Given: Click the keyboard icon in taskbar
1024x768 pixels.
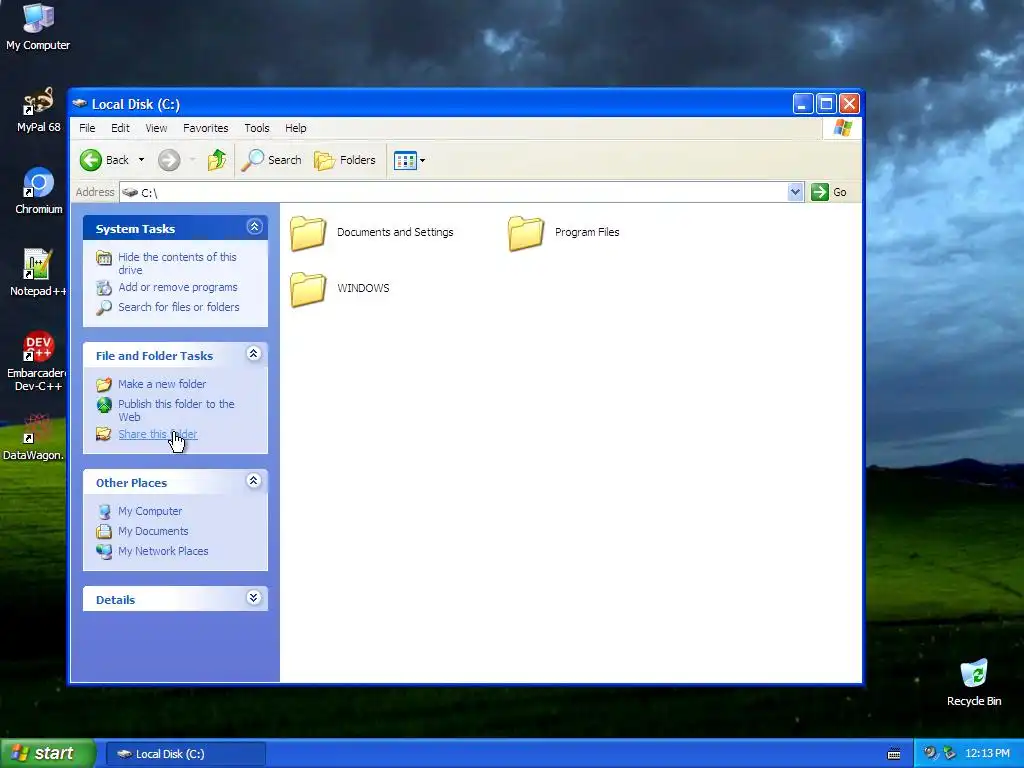Looking at the screenshot, I should point(894,754).
